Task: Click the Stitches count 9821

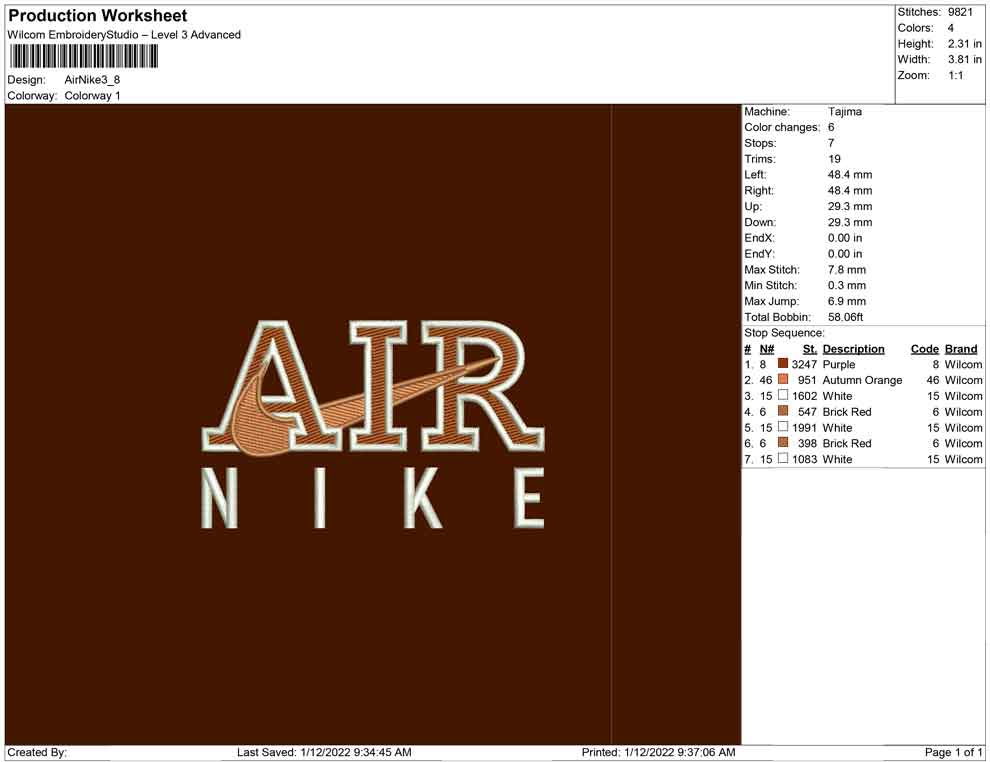Action: [959, 12]
